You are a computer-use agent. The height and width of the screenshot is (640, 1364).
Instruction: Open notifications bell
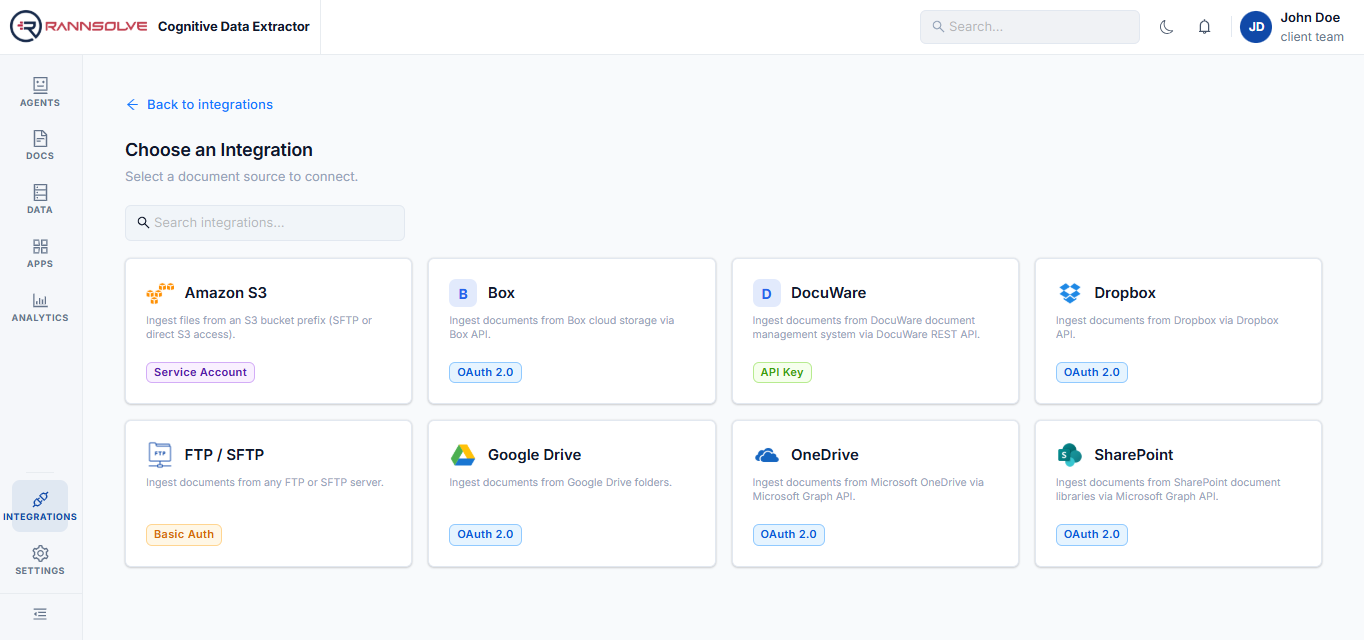1204,27
